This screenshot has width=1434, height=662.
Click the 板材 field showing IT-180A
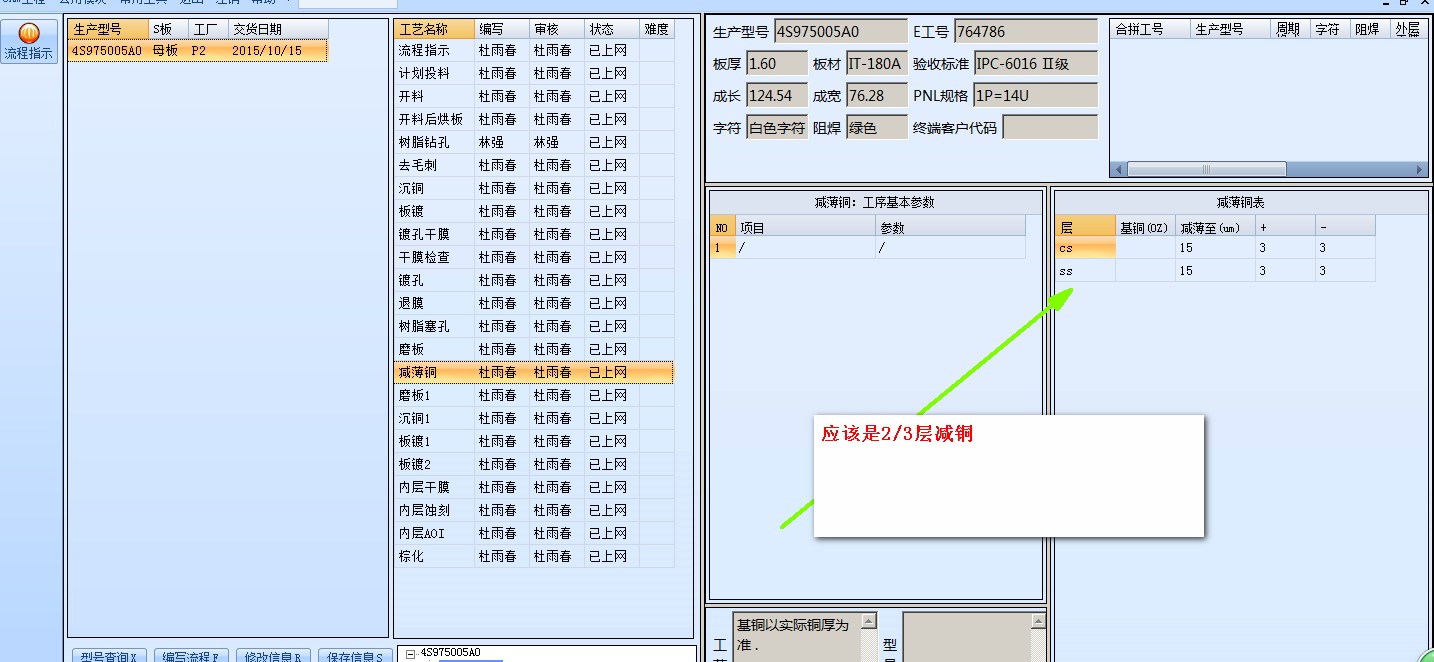876,63
